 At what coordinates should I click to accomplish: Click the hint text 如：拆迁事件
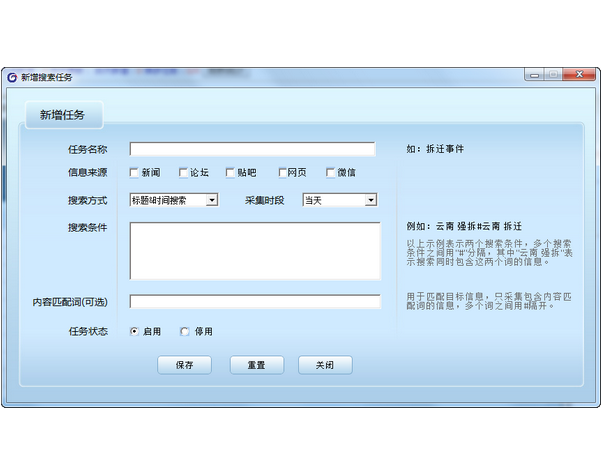point(435,149)
